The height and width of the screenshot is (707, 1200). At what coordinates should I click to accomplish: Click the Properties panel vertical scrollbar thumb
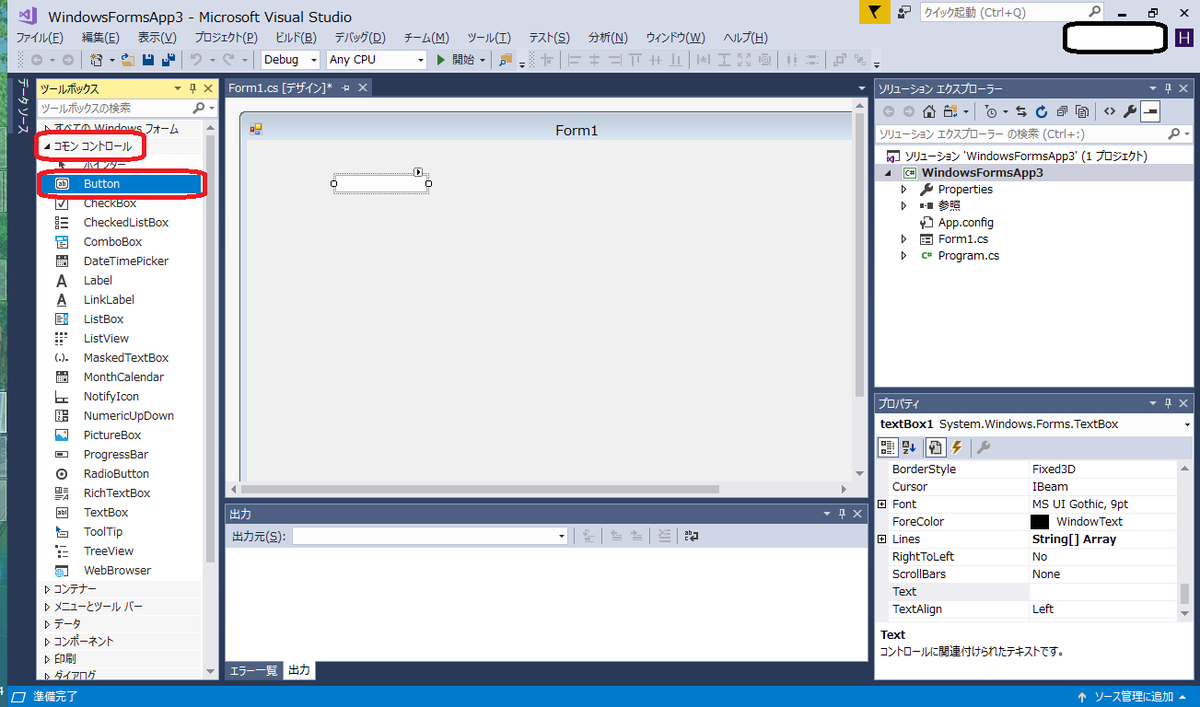pyautogui.click(x=1186, y=594)
